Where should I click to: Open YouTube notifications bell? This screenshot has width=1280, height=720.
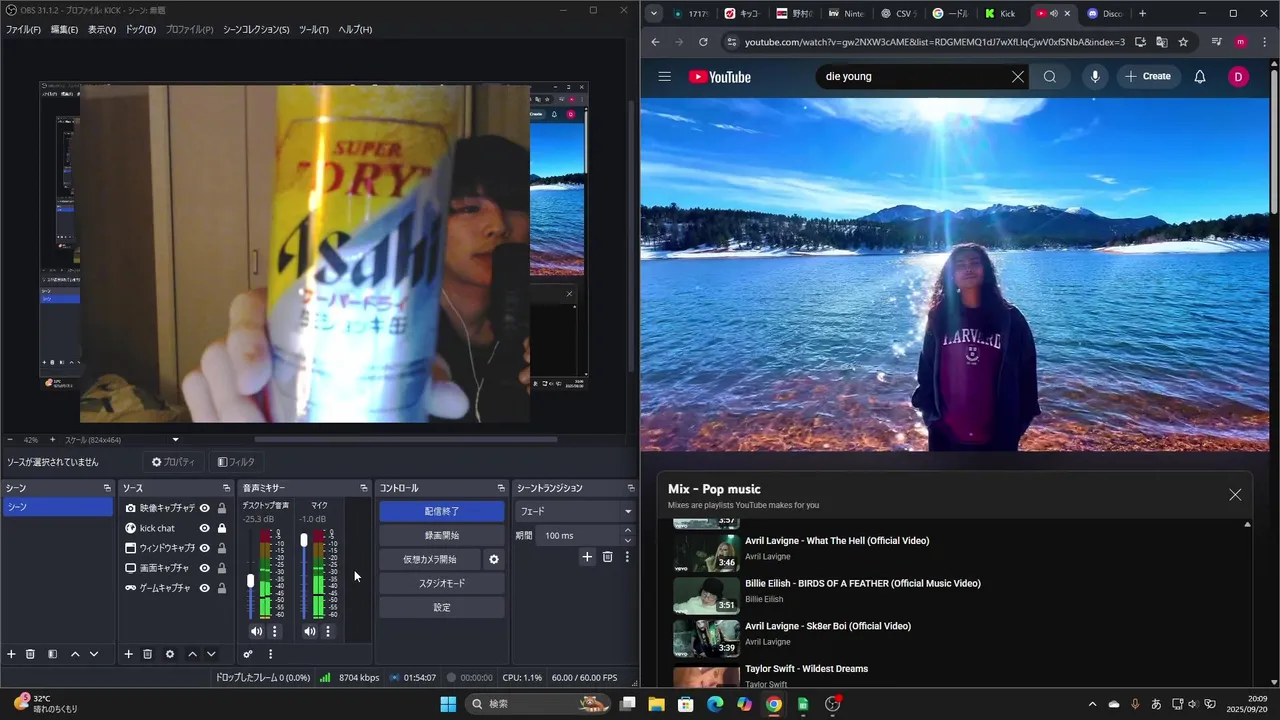tap(1200, 76)
